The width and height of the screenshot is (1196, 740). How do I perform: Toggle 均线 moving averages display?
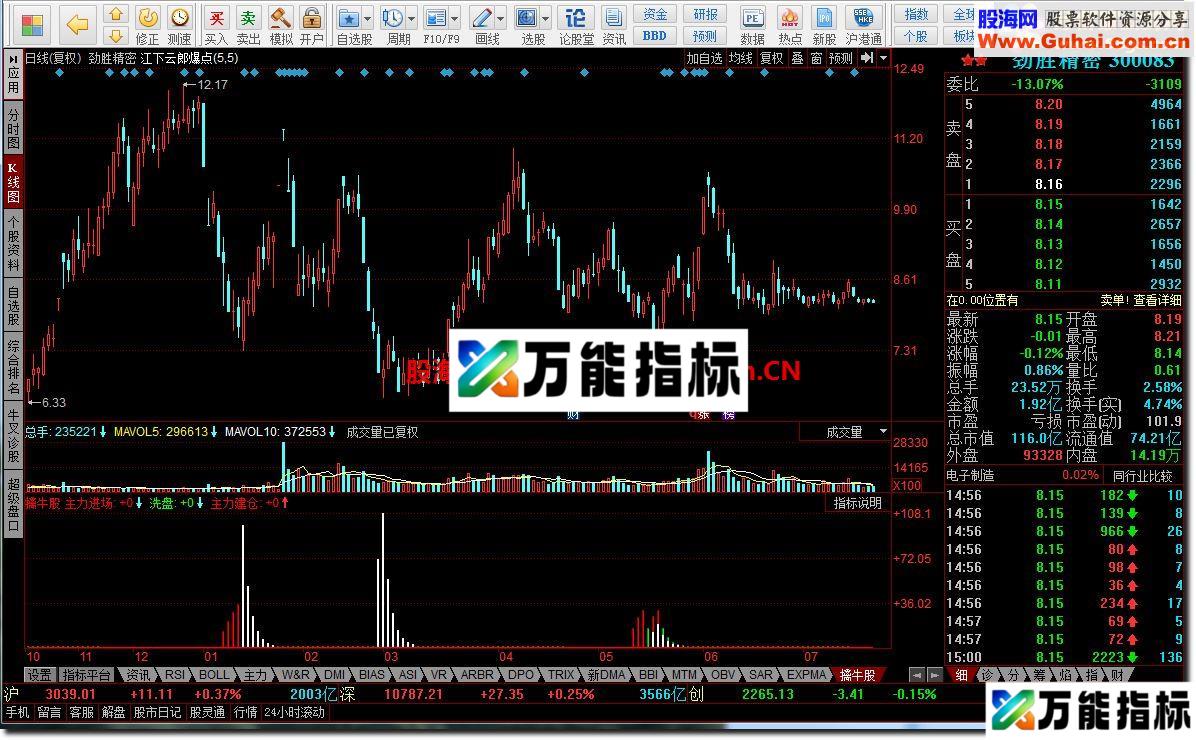[x=740, y=58]
